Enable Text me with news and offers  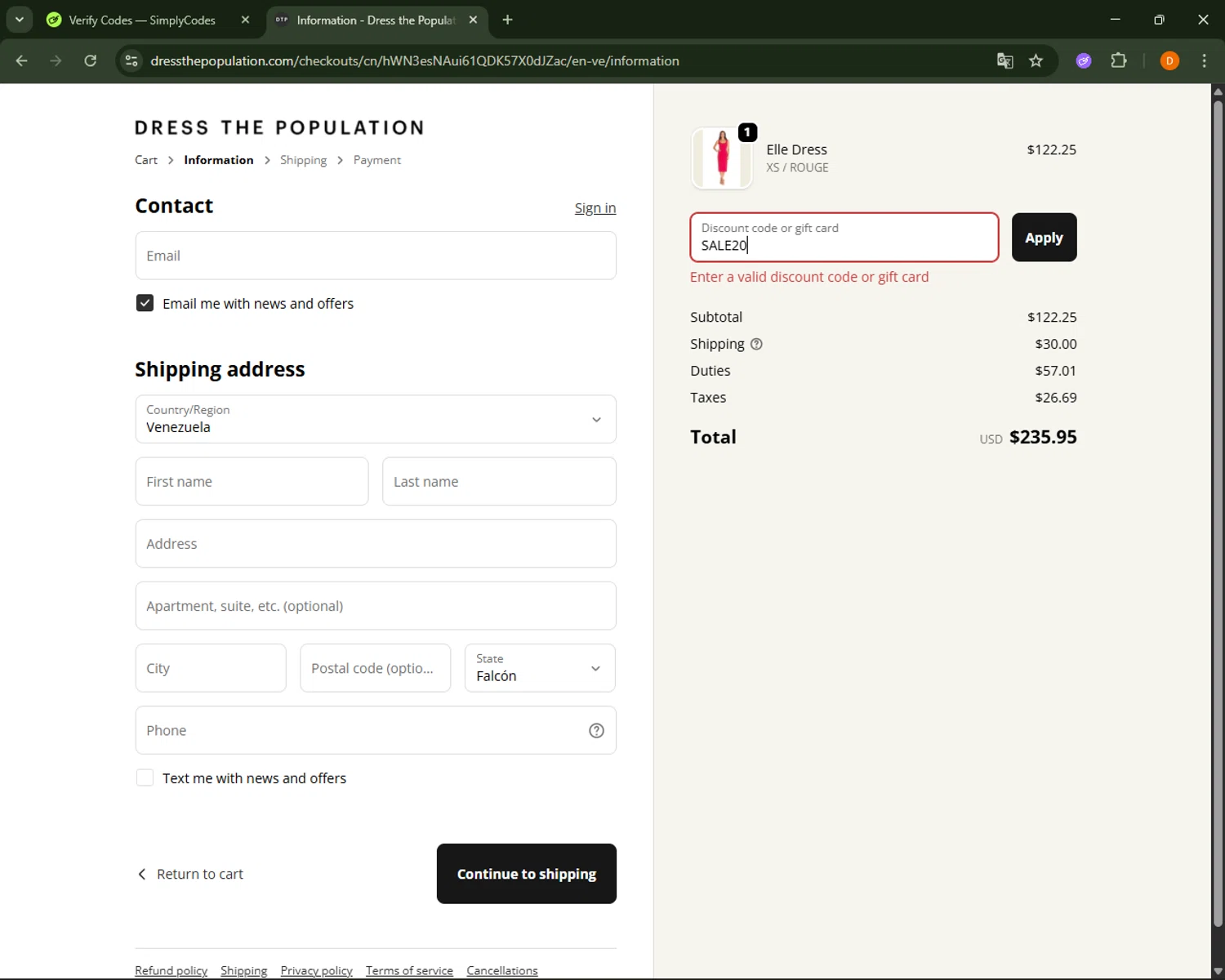coord(145,777)
